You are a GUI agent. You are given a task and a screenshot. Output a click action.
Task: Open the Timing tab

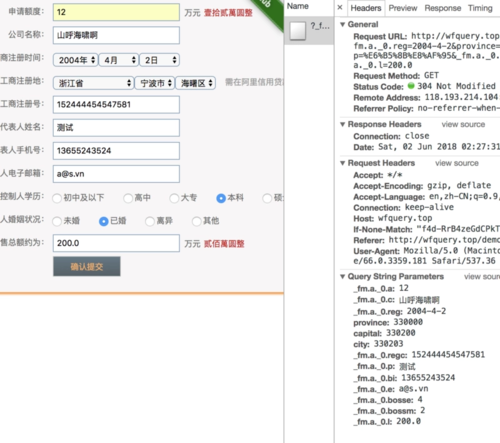pos(480,8)
